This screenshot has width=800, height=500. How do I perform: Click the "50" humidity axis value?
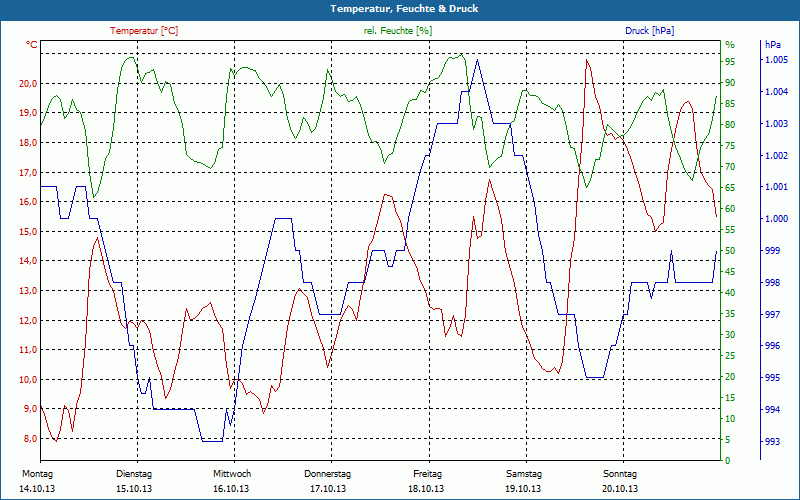point(730,251)
